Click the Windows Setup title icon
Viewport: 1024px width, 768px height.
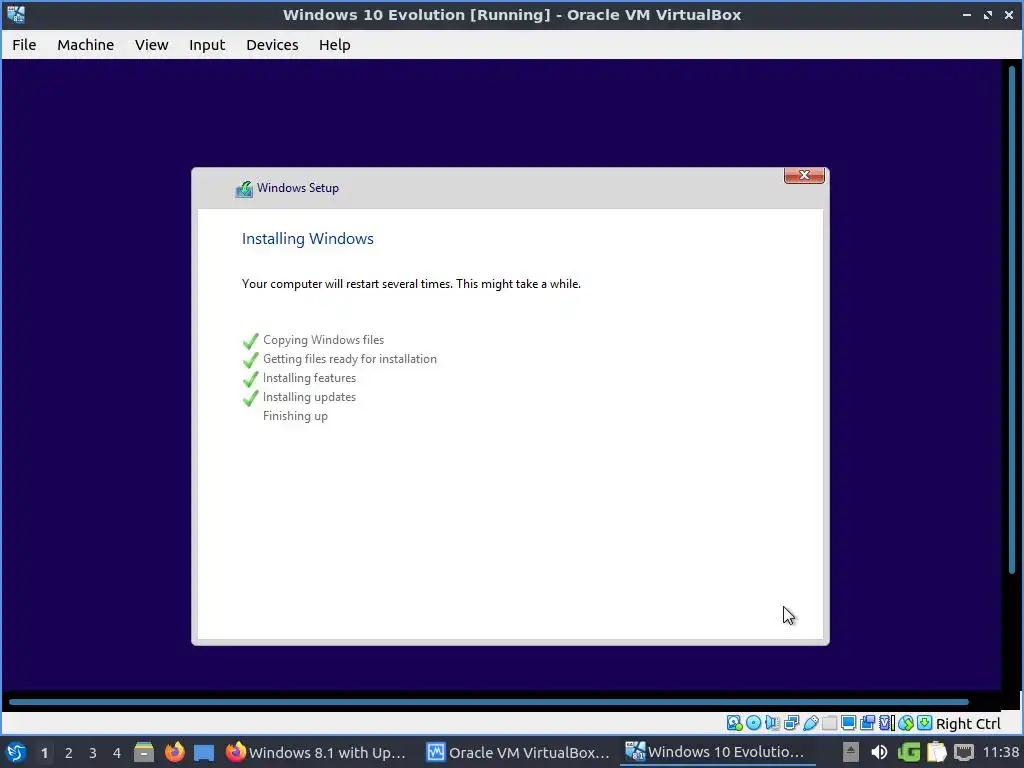(x=244, y=189)
